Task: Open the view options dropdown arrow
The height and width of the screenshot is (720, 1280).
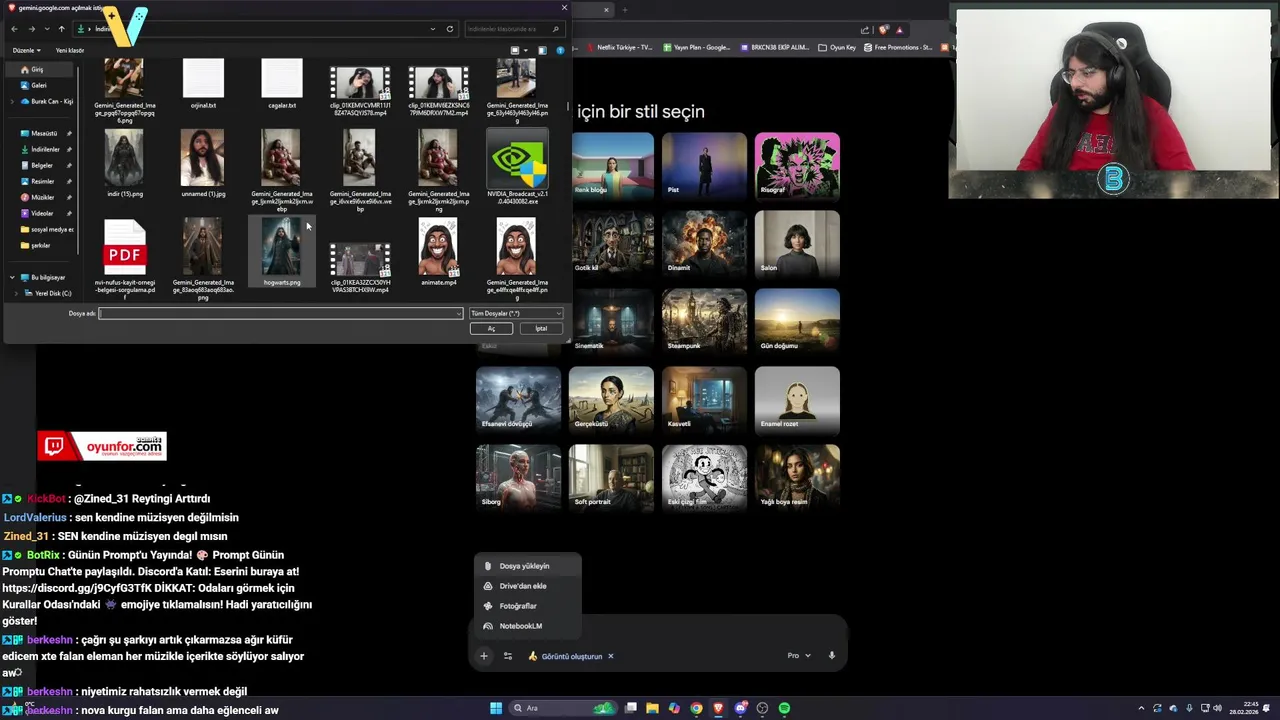Action: tap(527, 50)
